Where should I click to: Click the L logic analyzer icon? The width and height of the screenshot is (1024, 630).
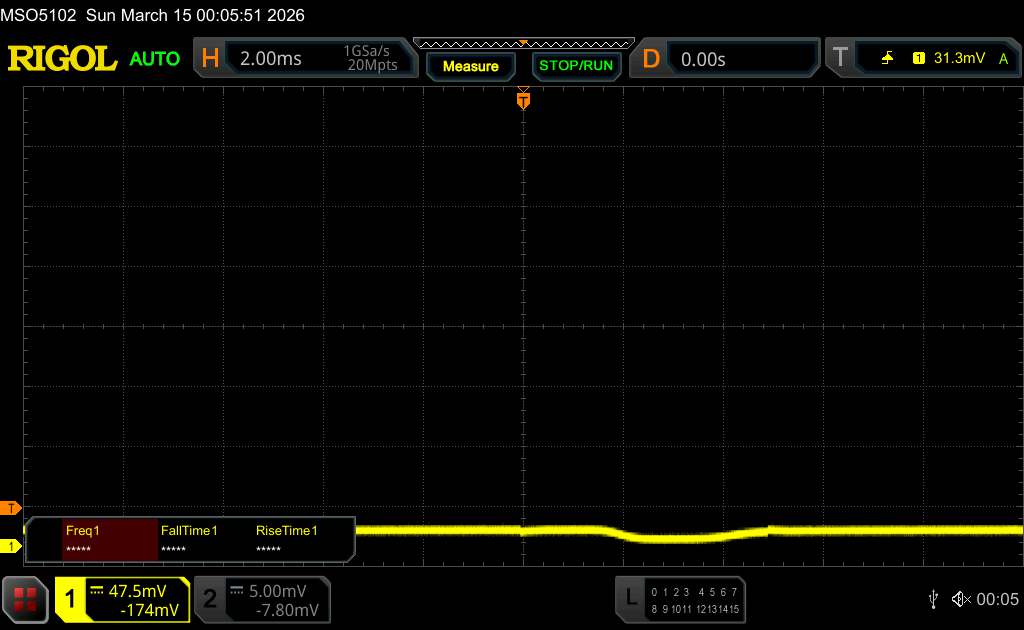click(630, 598)
